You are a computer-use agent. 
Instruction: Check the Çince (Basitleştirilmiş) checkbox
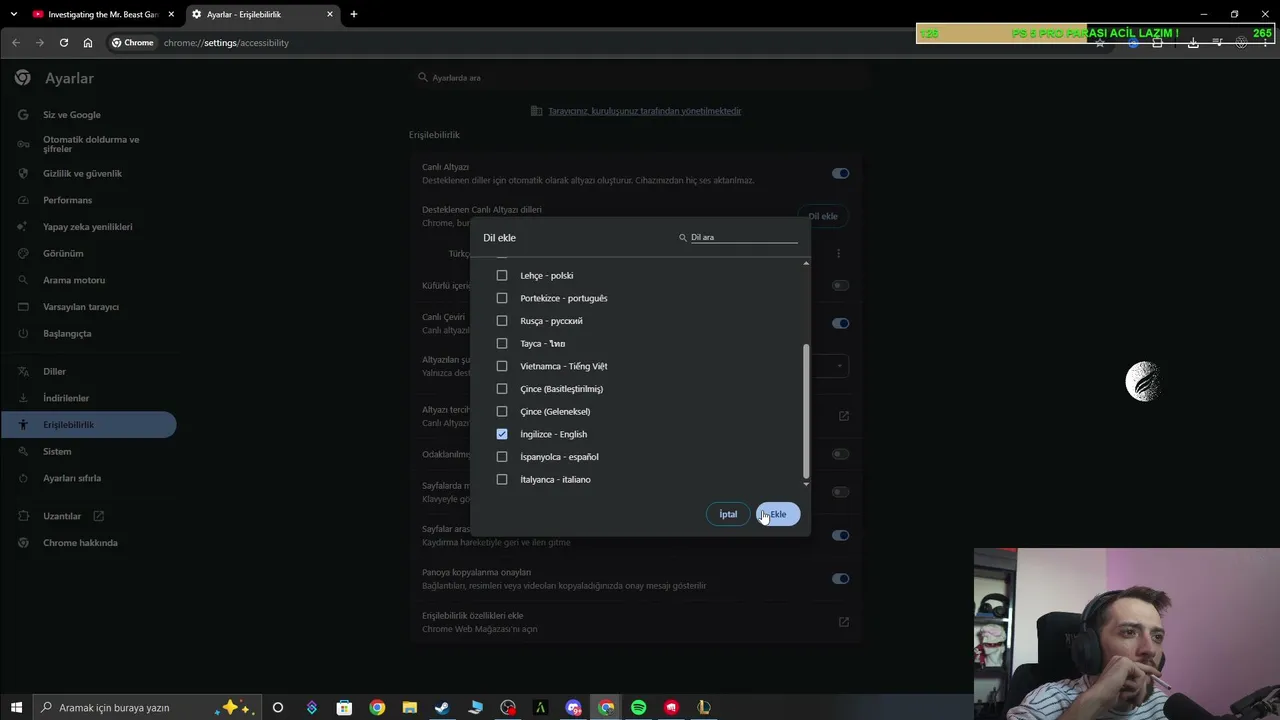coord(502,389)
